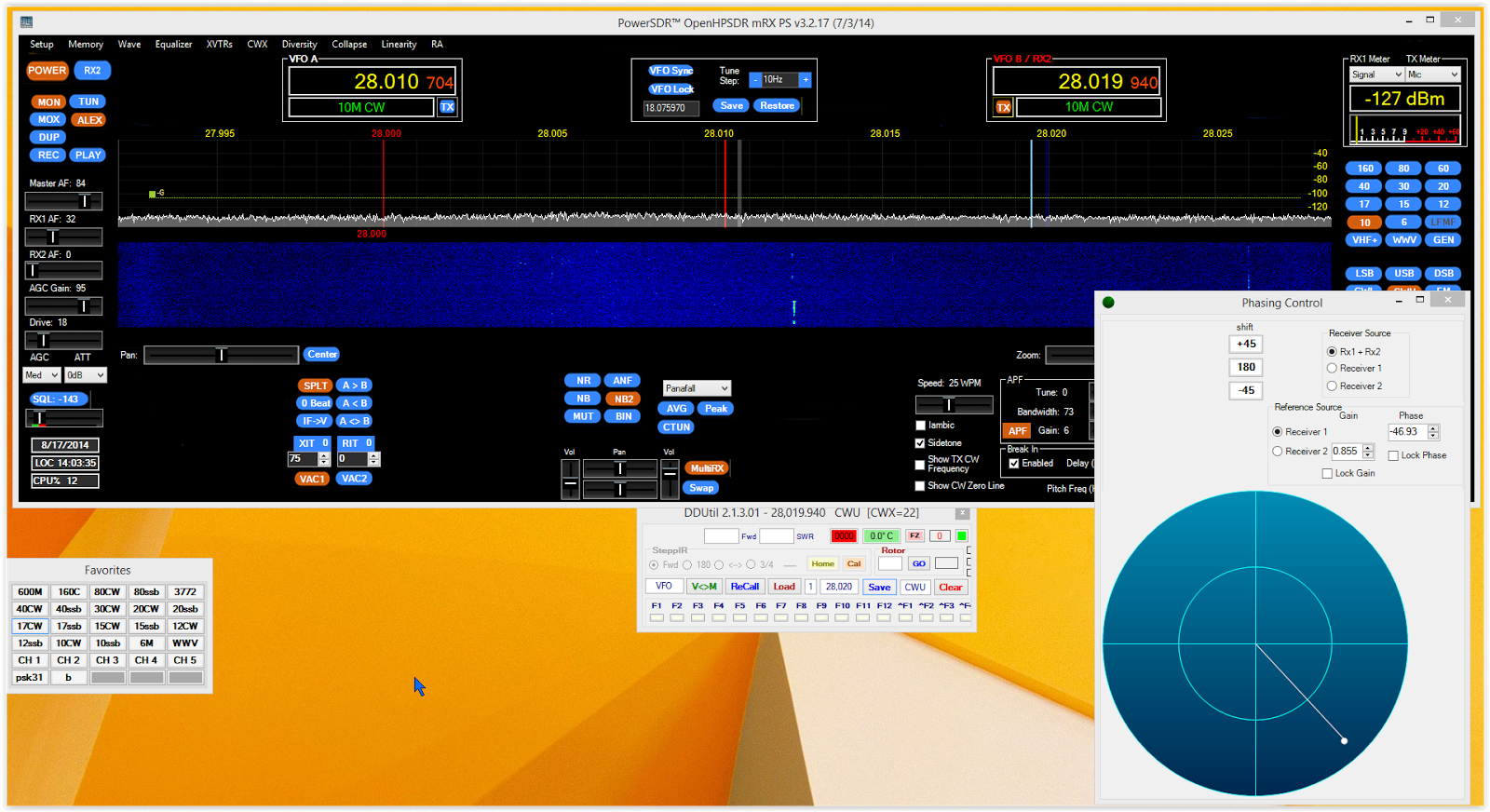Adjust the Master AF volume slider

coord(63,201)
